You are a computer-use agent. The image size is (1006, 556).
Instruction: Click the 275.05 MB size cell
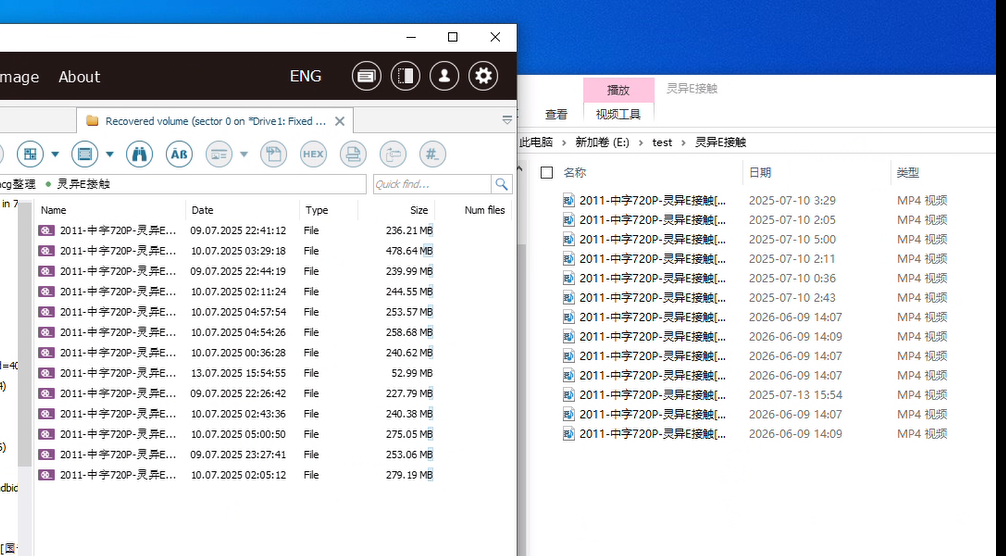coord(409,434)
